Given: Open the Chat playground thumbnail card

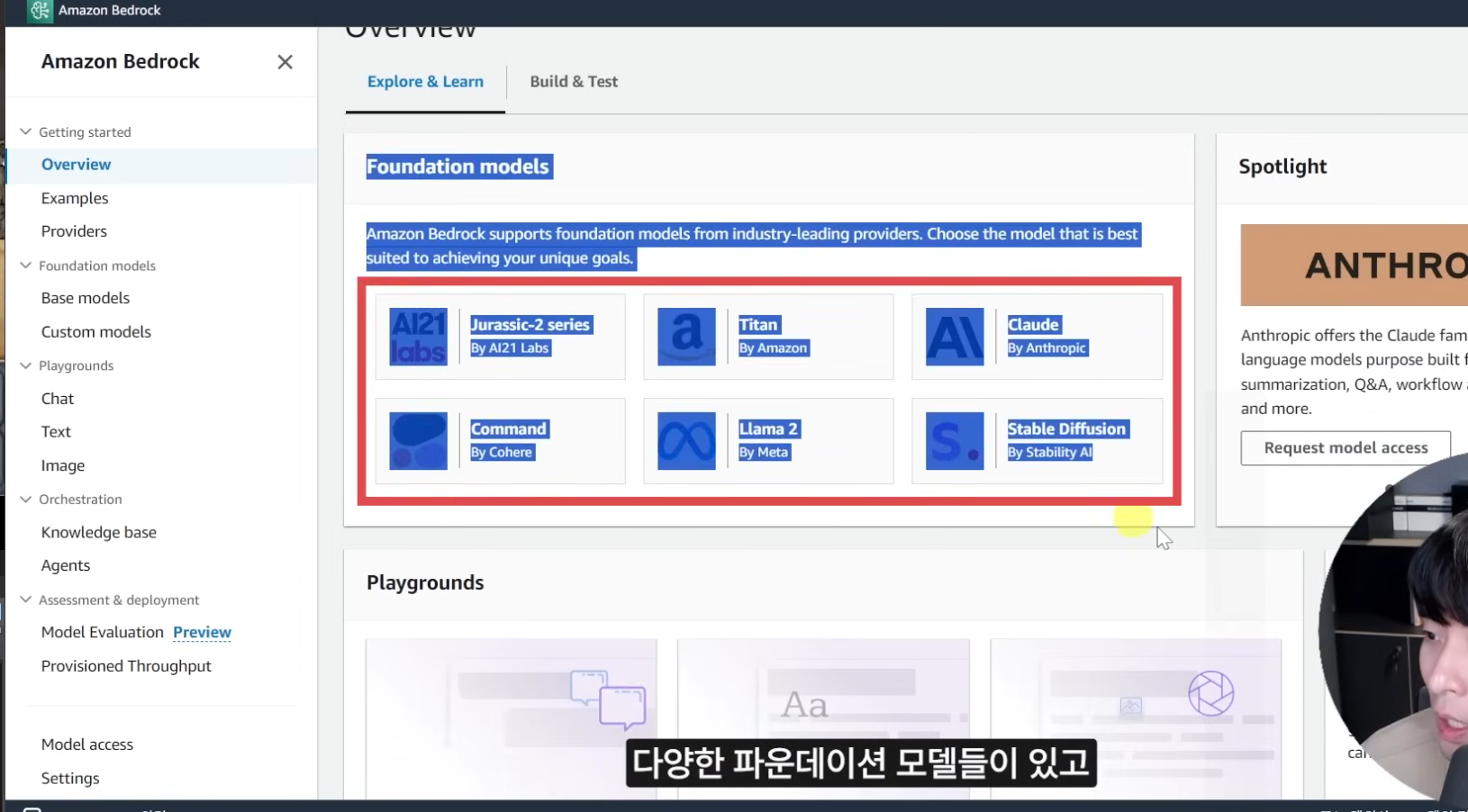Looking at the screenshot, I should [512, 717].
